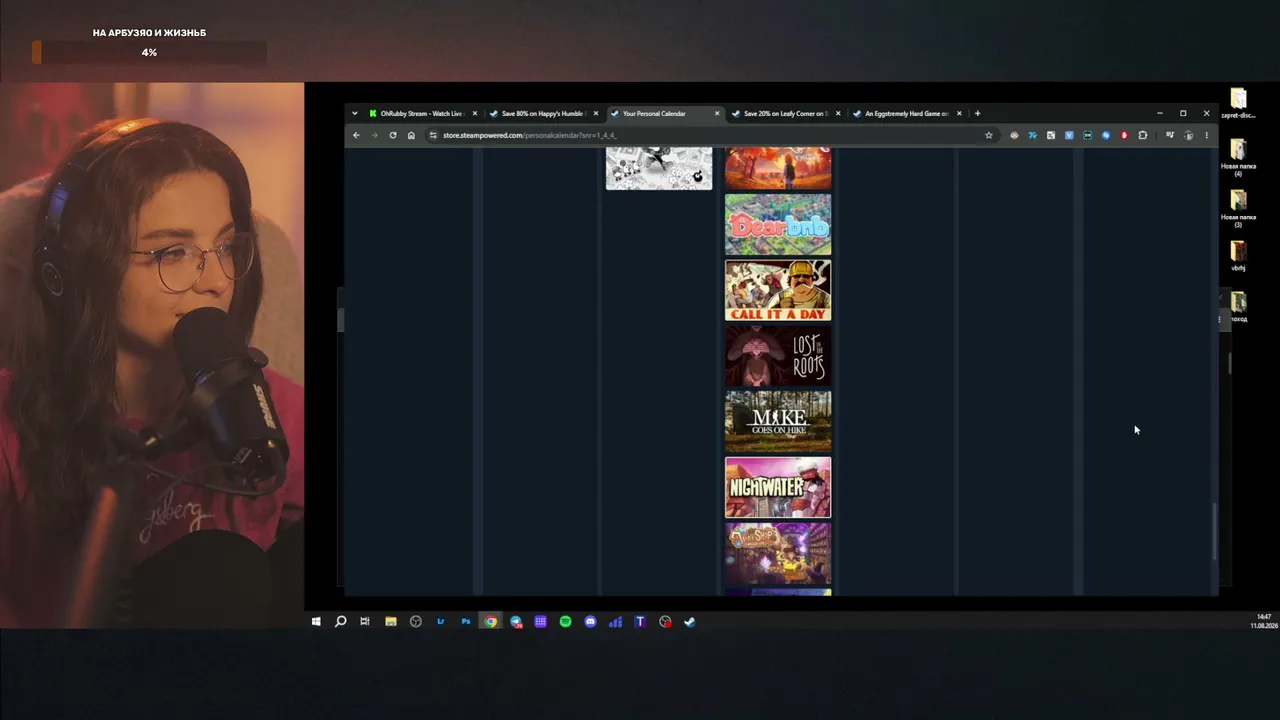Open Spotify from the taskbar

565,622
